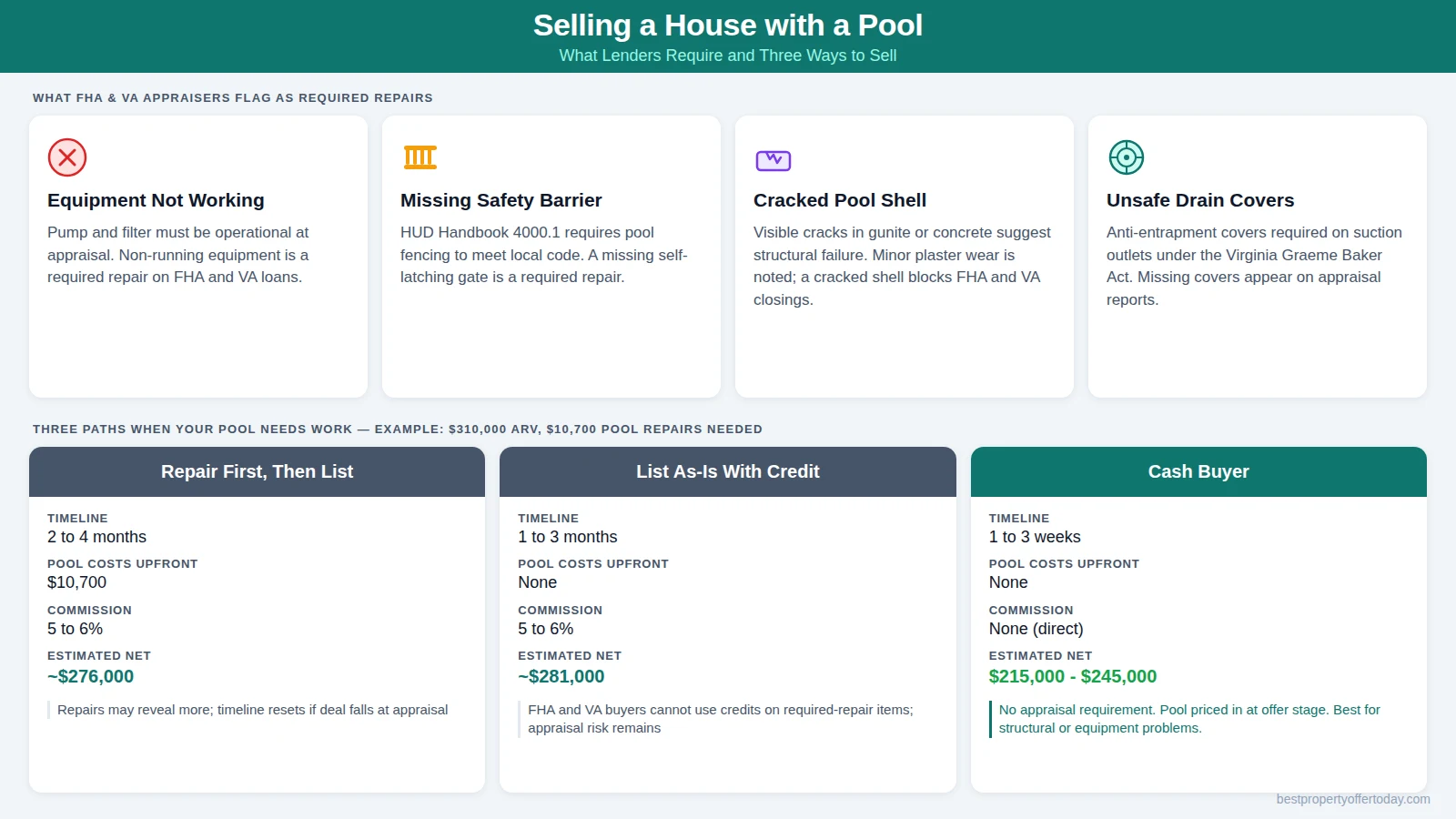Click the $215,000 - $245,000 estimated net value
Viewport: 1456px width, 819px height.
(x=1073, y=676)
